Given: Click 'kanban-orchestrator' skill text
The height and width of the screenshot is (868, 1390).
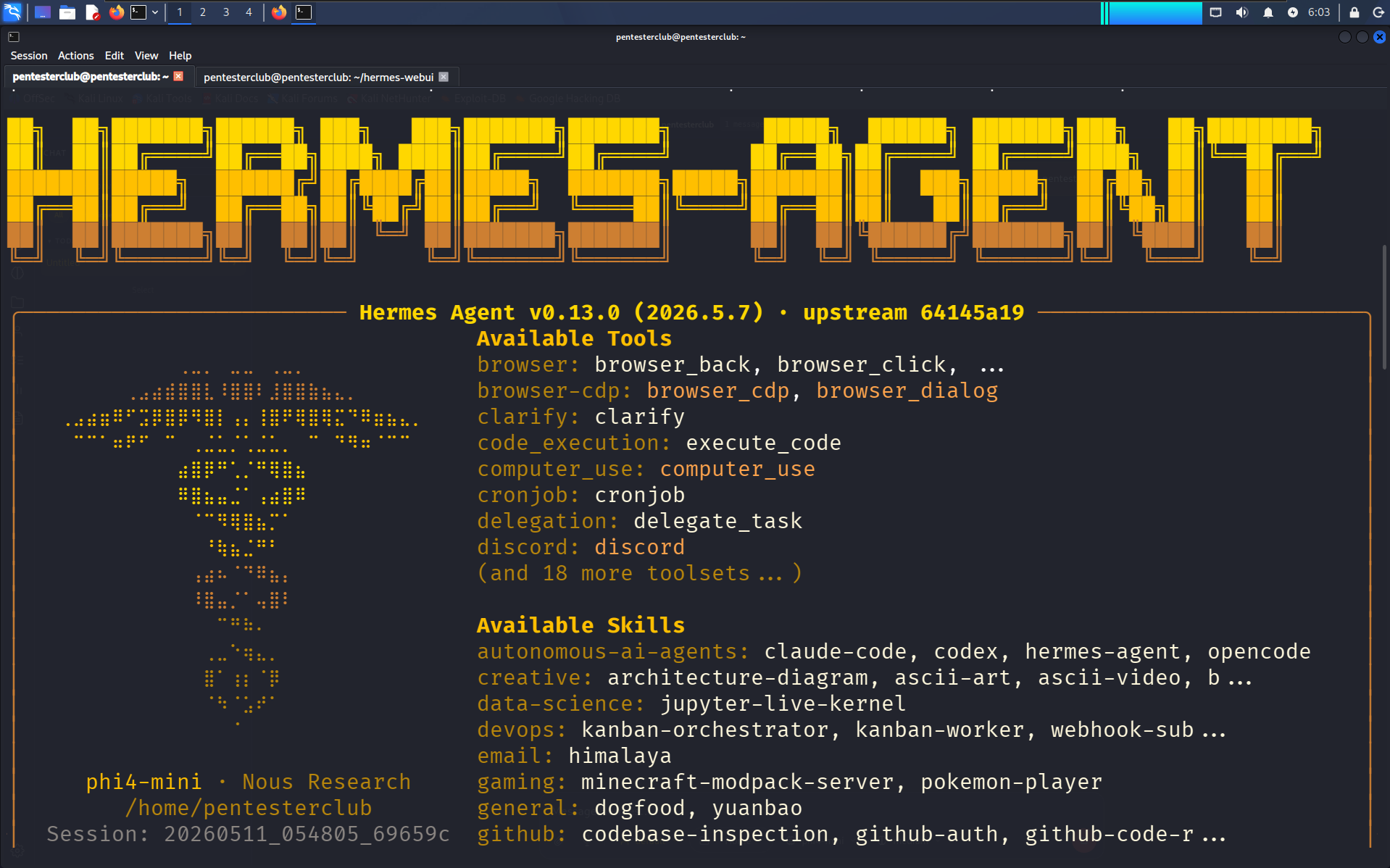Looking at the screenshot, I should pos(704,730).
